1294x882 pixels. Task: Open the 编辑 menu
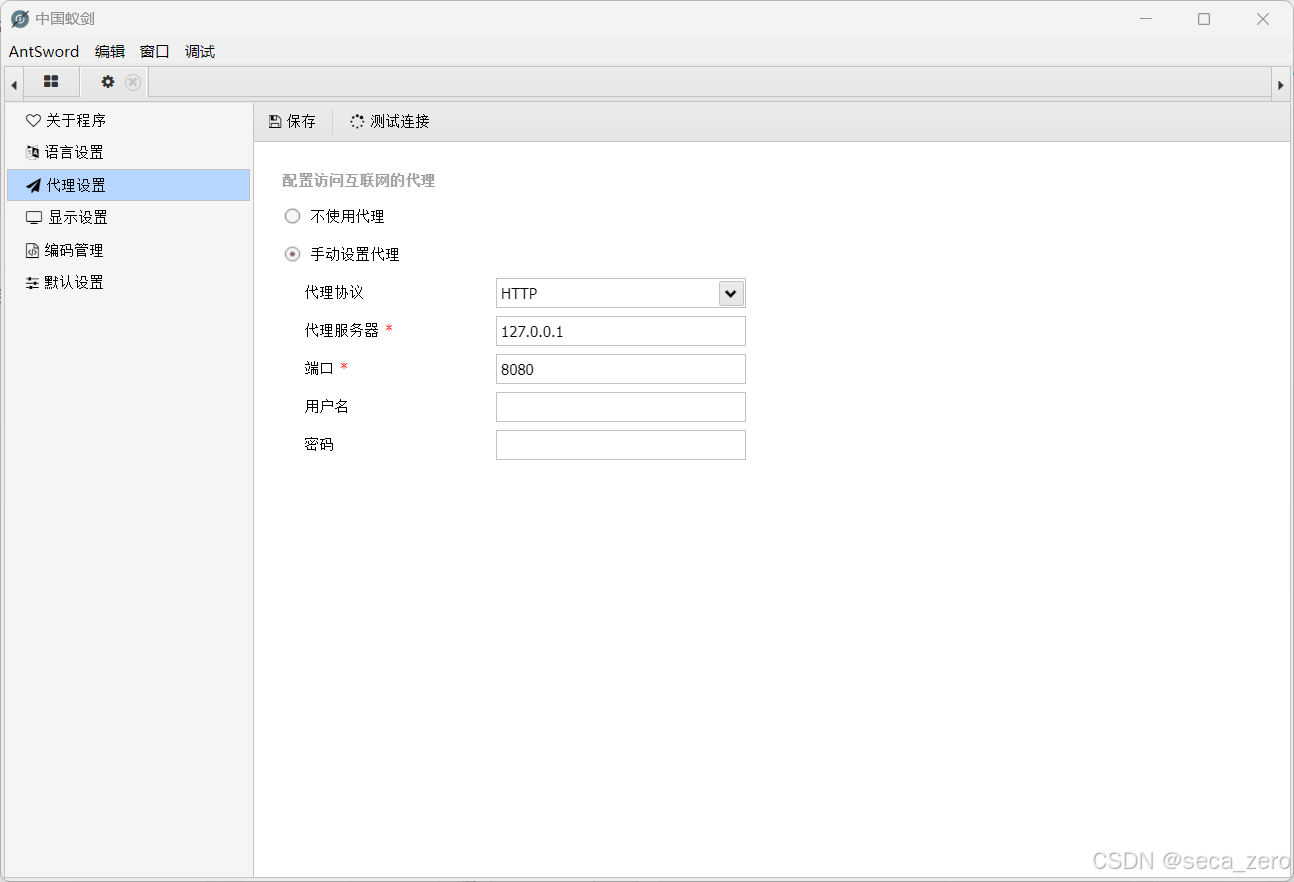point(110,52)
